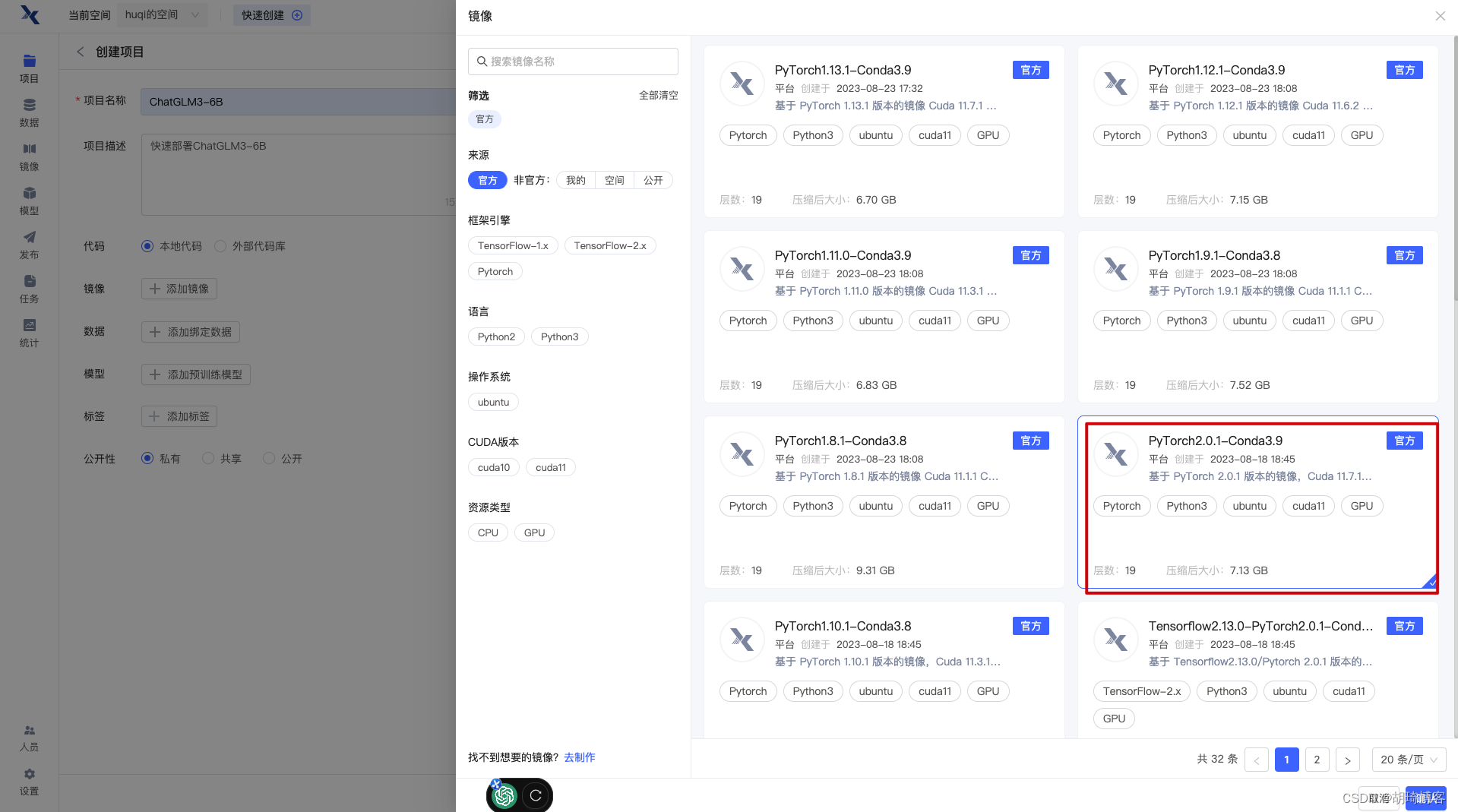Open the 统计 sidebar icon

(29, 325)
